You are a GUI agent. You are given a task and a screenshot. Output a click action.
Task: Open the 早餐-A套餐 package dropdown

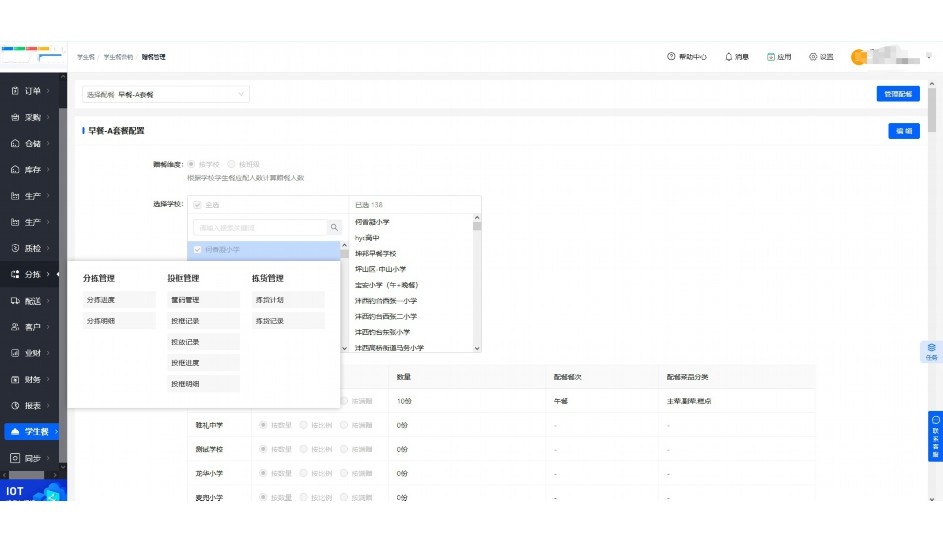tap(165, 94)
